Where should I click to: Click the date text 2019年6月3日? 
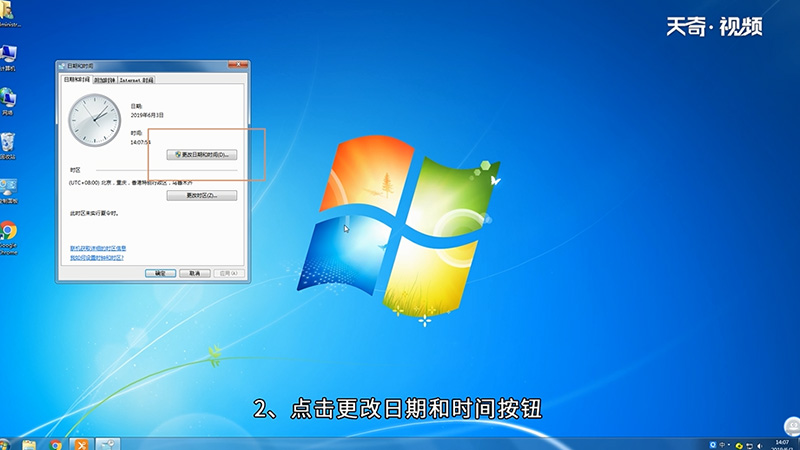147,115
